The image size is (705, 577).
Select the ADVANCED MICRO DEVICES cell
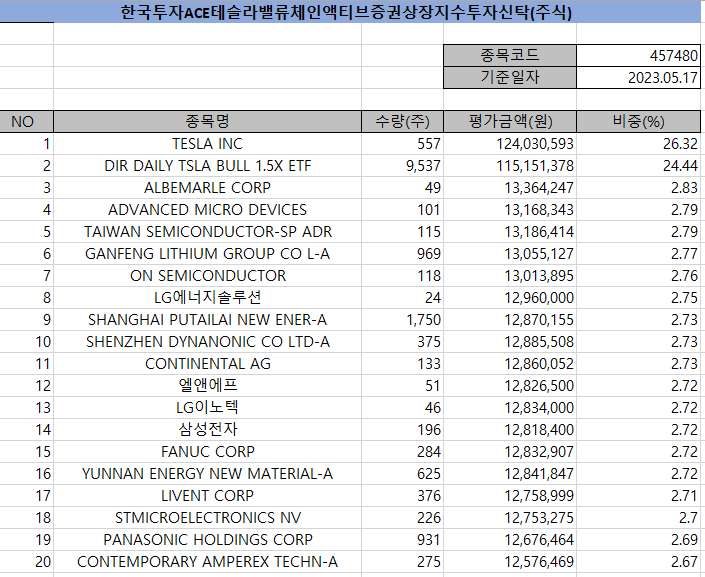point(207,210)
